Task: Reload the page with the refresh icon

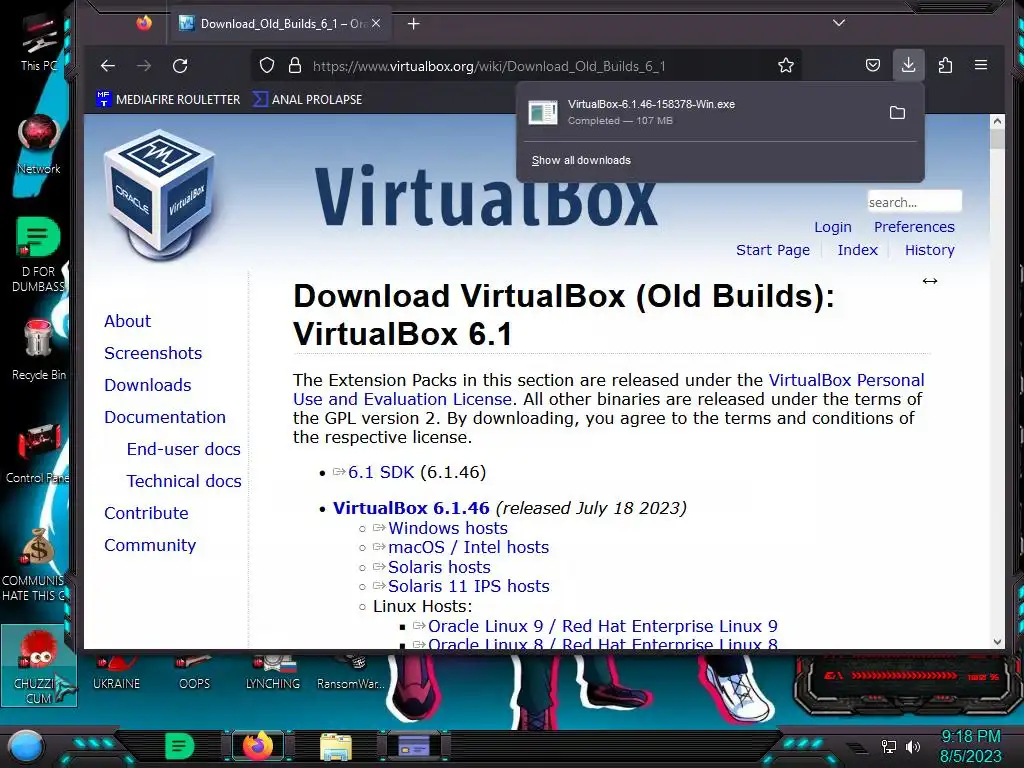Action: (180, 66)
